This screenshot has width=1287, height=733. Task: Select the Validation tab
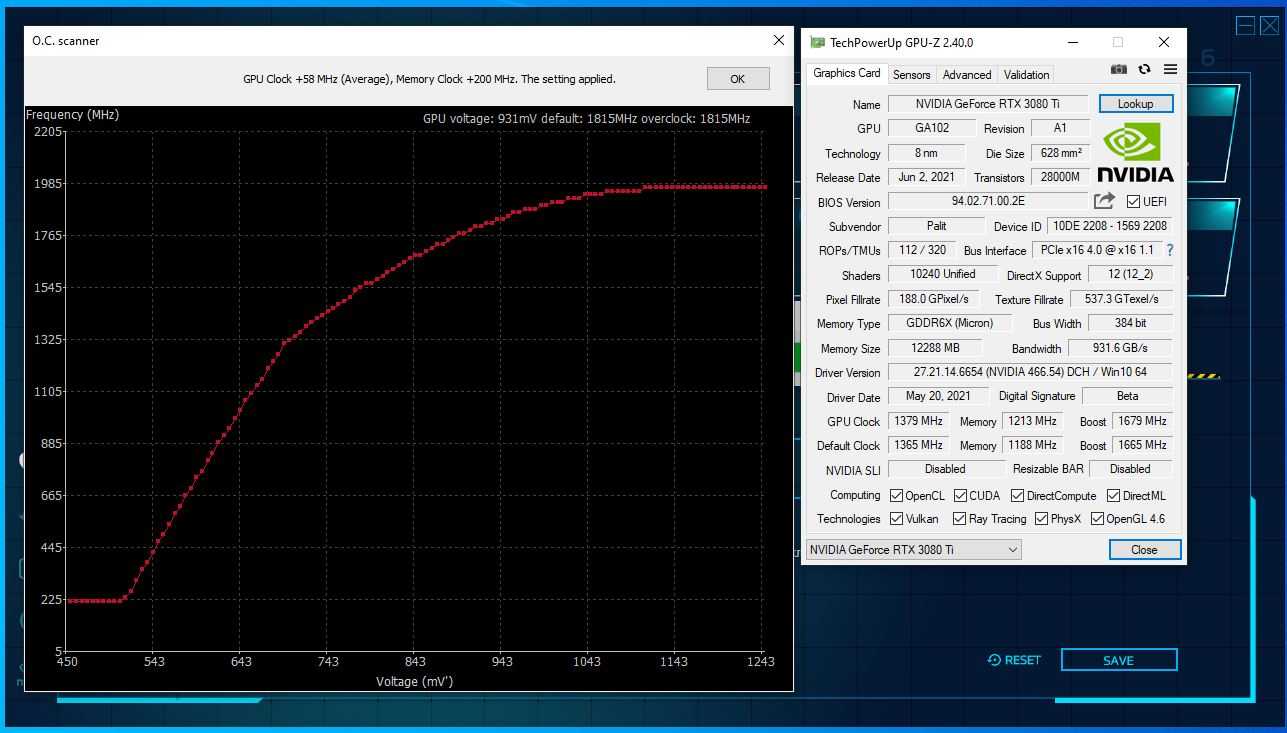tap(1026, 74)
